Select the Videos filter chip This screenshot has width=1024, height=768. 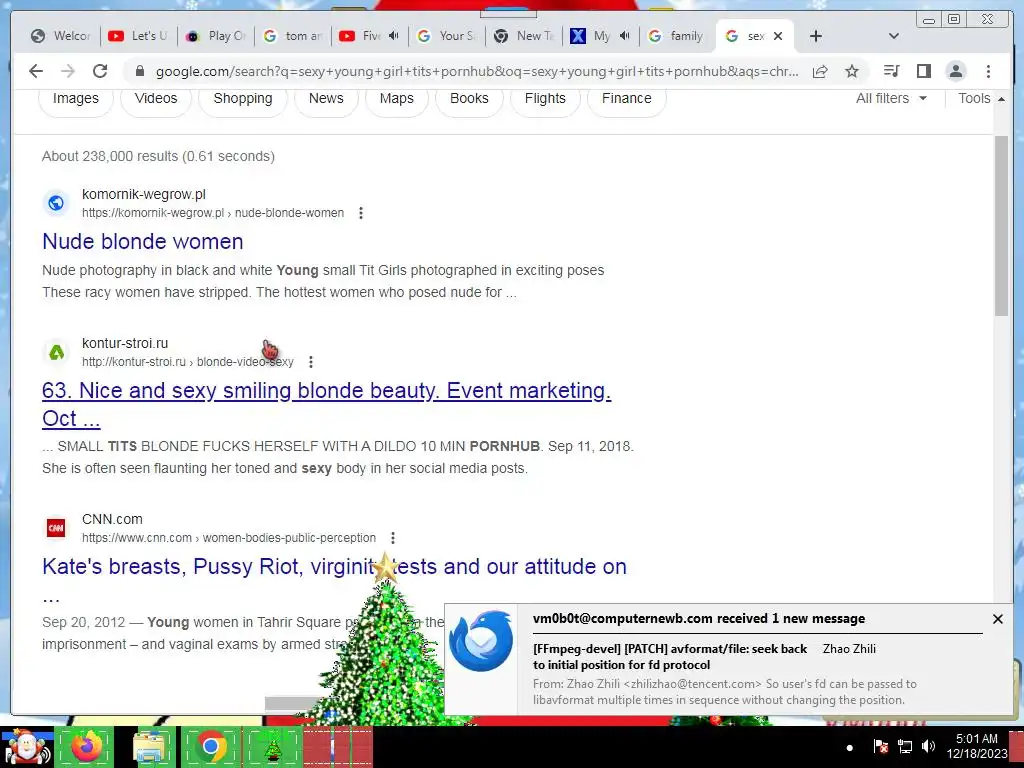[156, 99]
